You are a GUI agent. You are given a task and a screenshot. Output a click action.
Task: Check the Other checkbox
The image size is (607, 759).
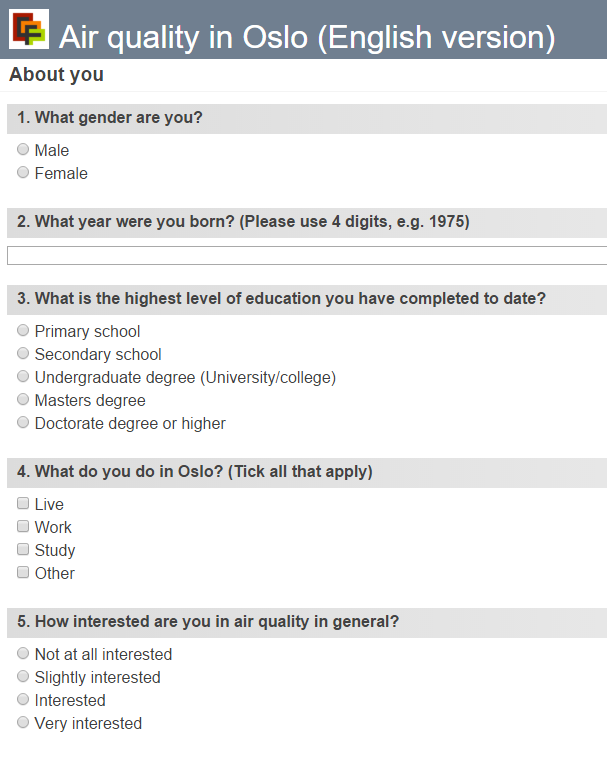[x=23, y=572]
